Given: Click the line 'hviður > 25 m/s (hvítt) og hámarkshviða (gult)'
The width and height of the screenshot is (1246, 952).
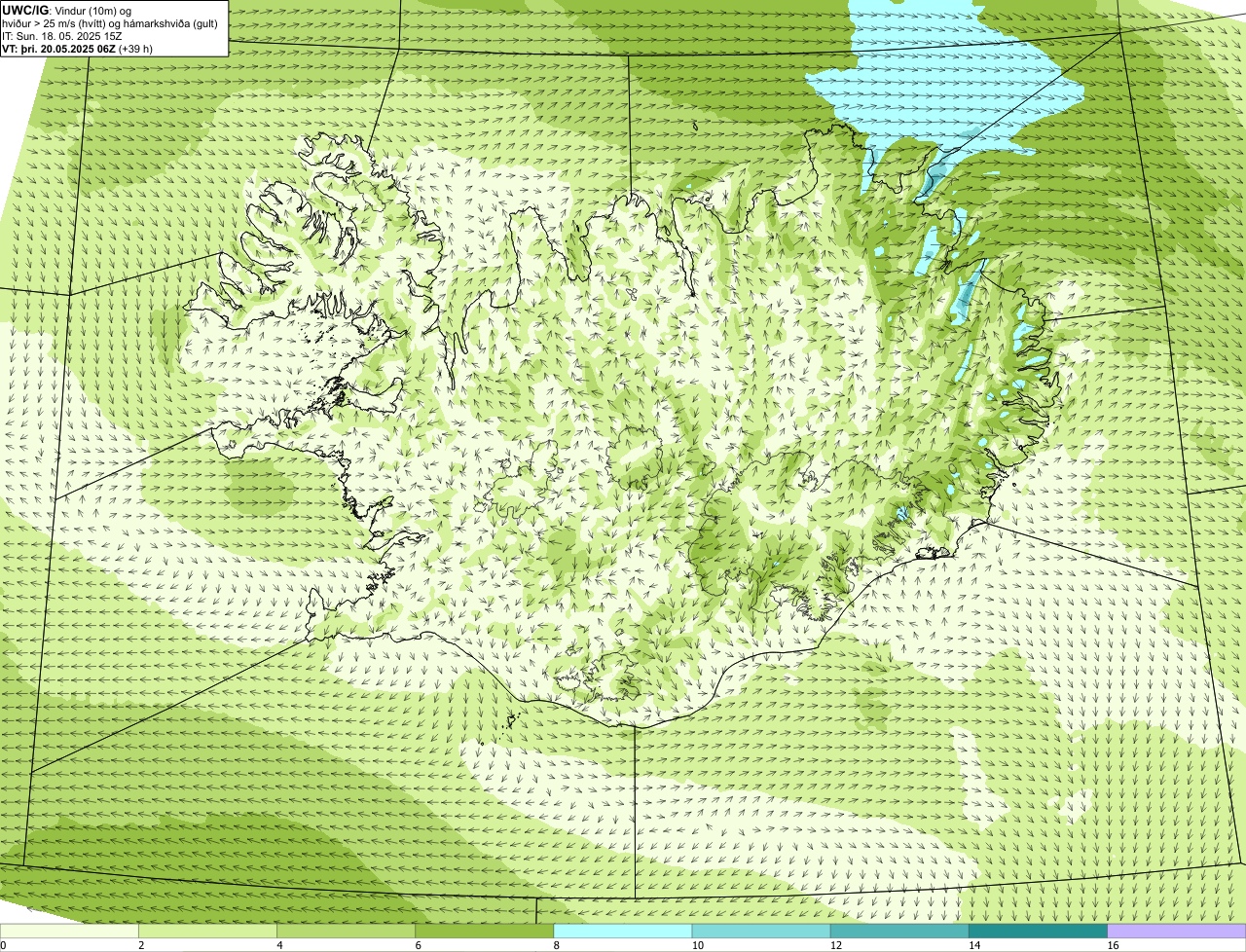Looking at the screenshot, I should tap(111, 22).
